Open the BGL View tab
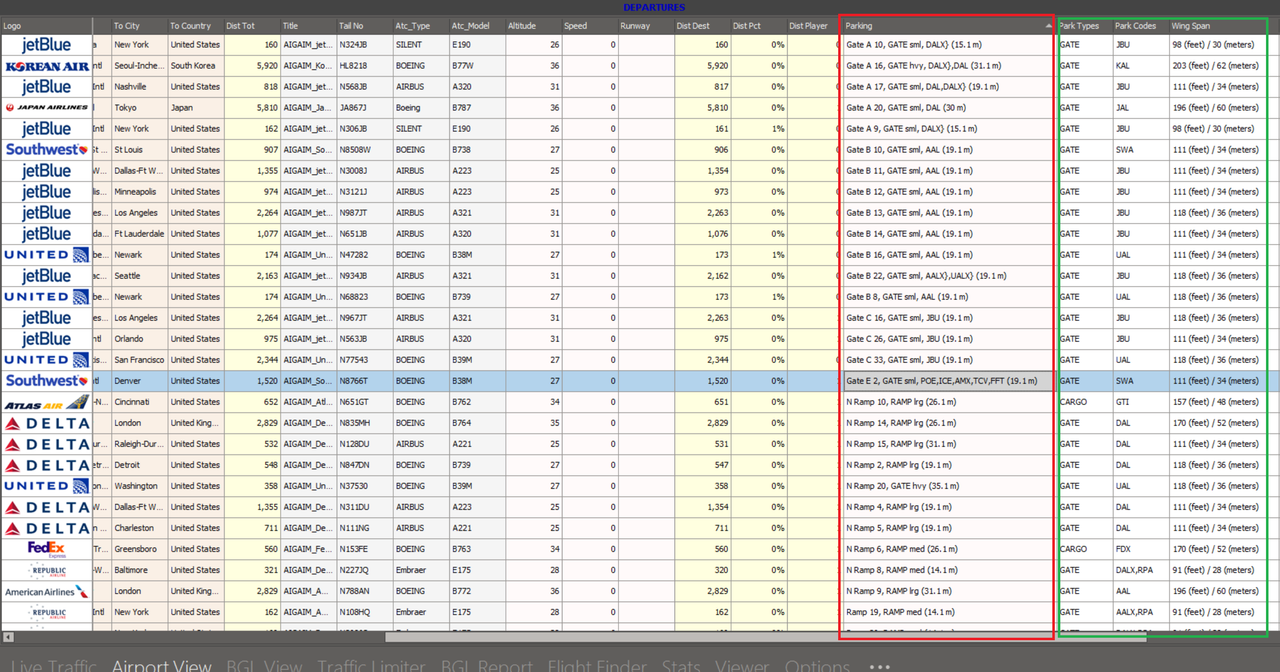 [x=264, y=665]
